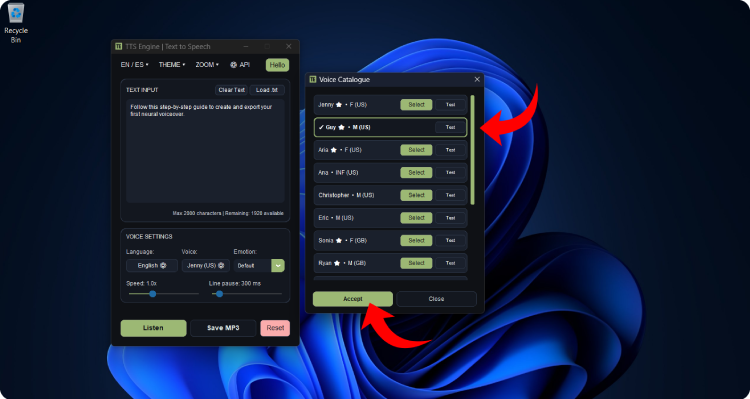Click the Save MP3 button

[x=223, y=328]
